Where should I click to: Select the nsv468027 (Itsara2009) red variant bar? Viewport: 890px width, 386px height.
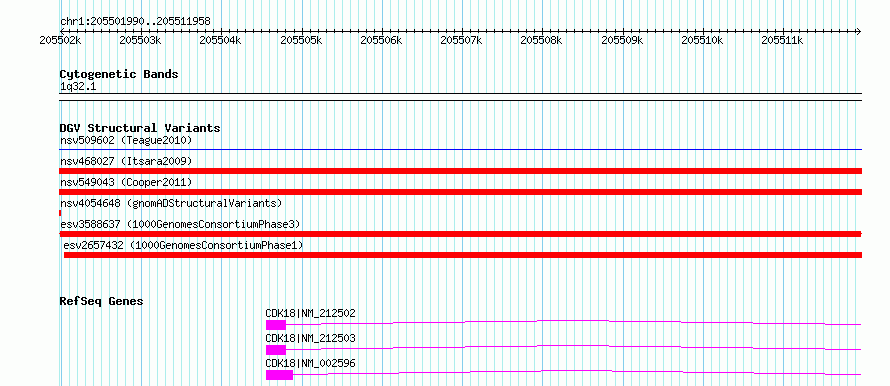pyautogui.click(x=460, y=171)
